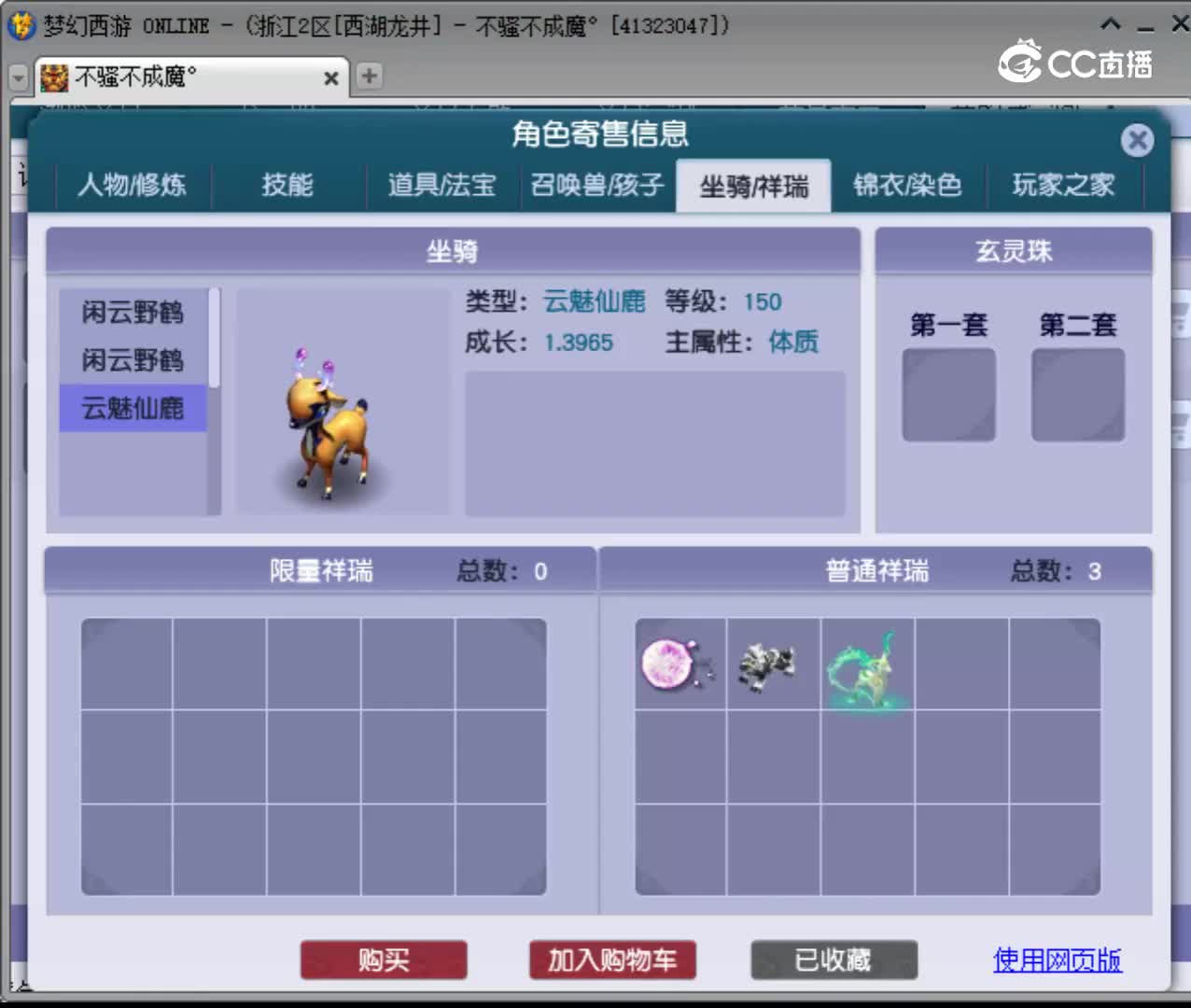Click the mount level value 150
The width and height of the screenshot is (1191, 1008).
(763, 301)
